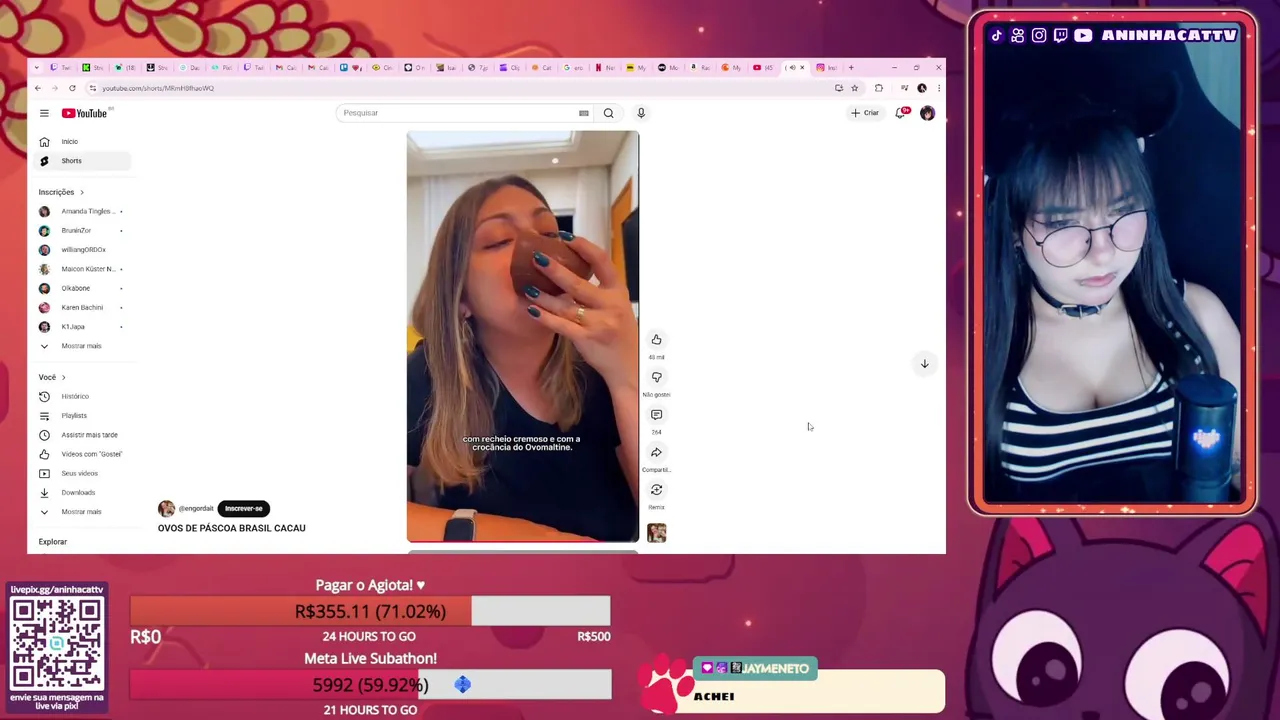
Task: Open Playlists in the sidebar
Action: click(x=82, y=416)
